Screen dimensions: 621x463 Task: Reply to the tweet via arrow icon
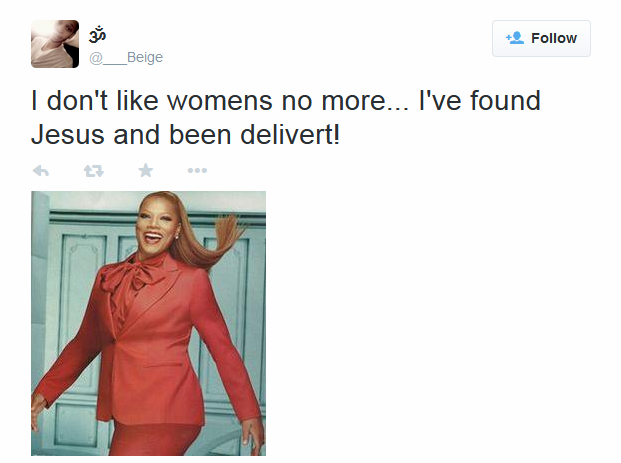click(41, 171)
